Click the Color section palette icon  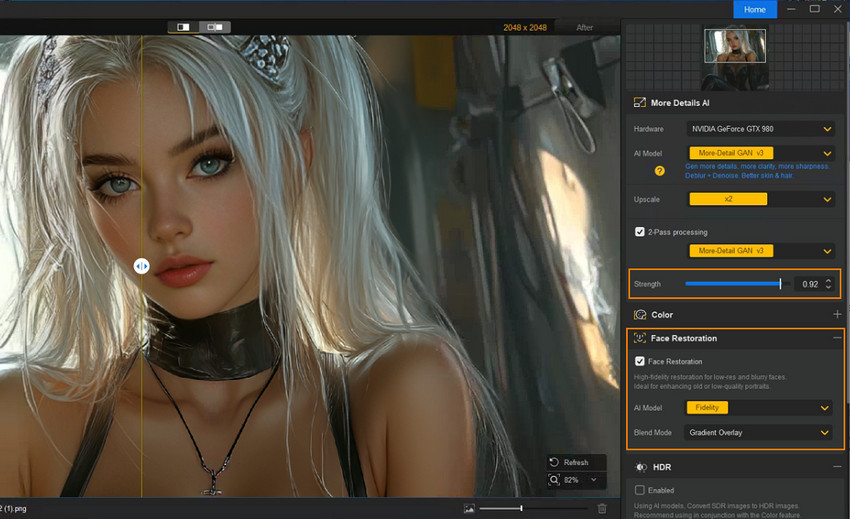coord(640,315)
